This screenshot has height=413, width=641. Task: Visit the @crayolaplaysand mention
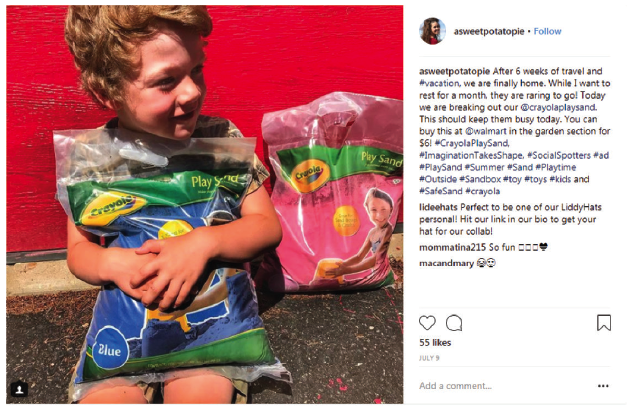pos(558,107)
